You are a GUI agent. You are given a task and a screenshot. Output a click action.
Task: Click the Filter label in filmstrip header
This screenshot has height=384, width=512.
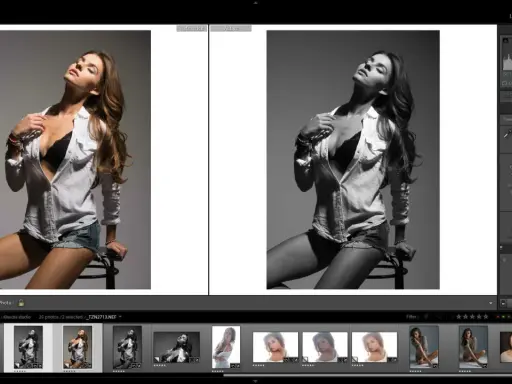412,317
